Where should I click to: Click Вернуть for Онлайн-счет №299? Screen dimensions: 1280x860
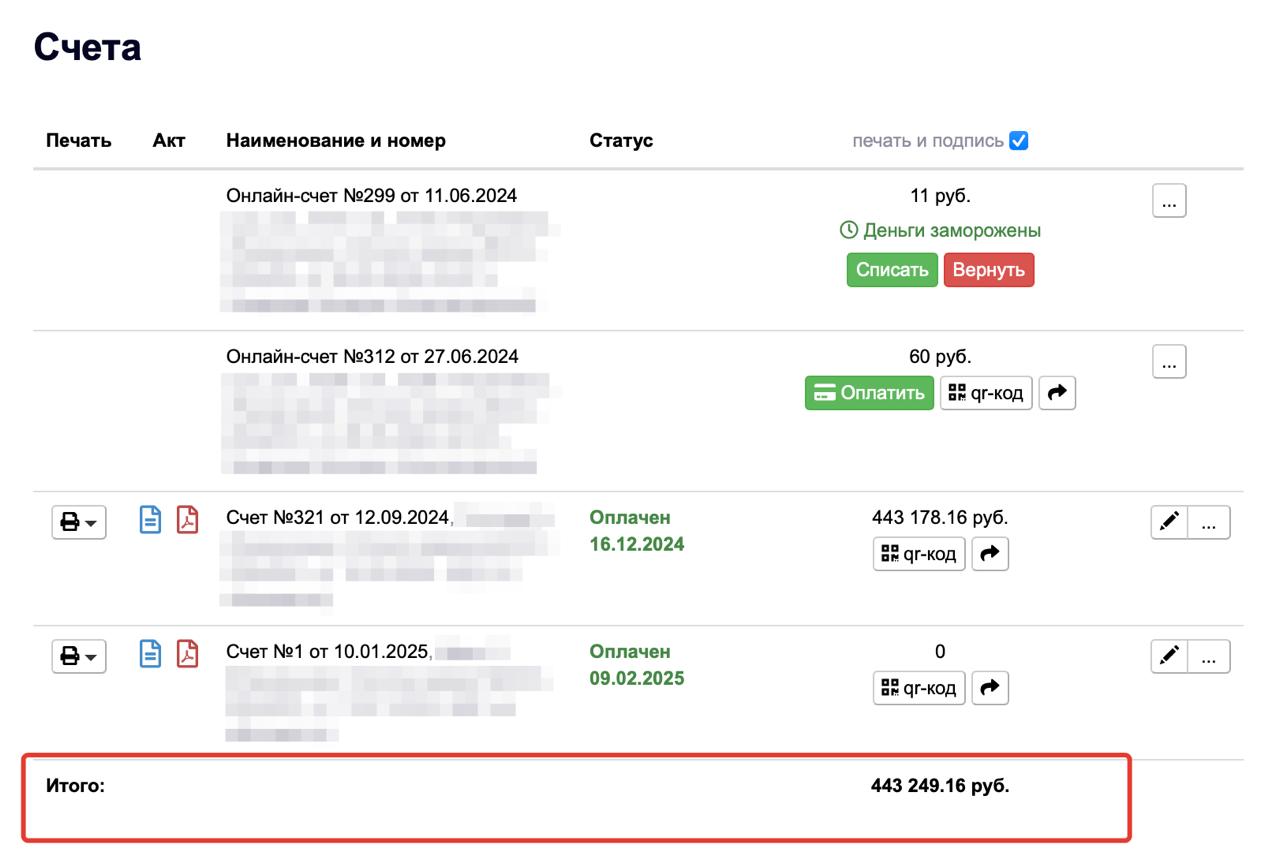pos(989,270)
